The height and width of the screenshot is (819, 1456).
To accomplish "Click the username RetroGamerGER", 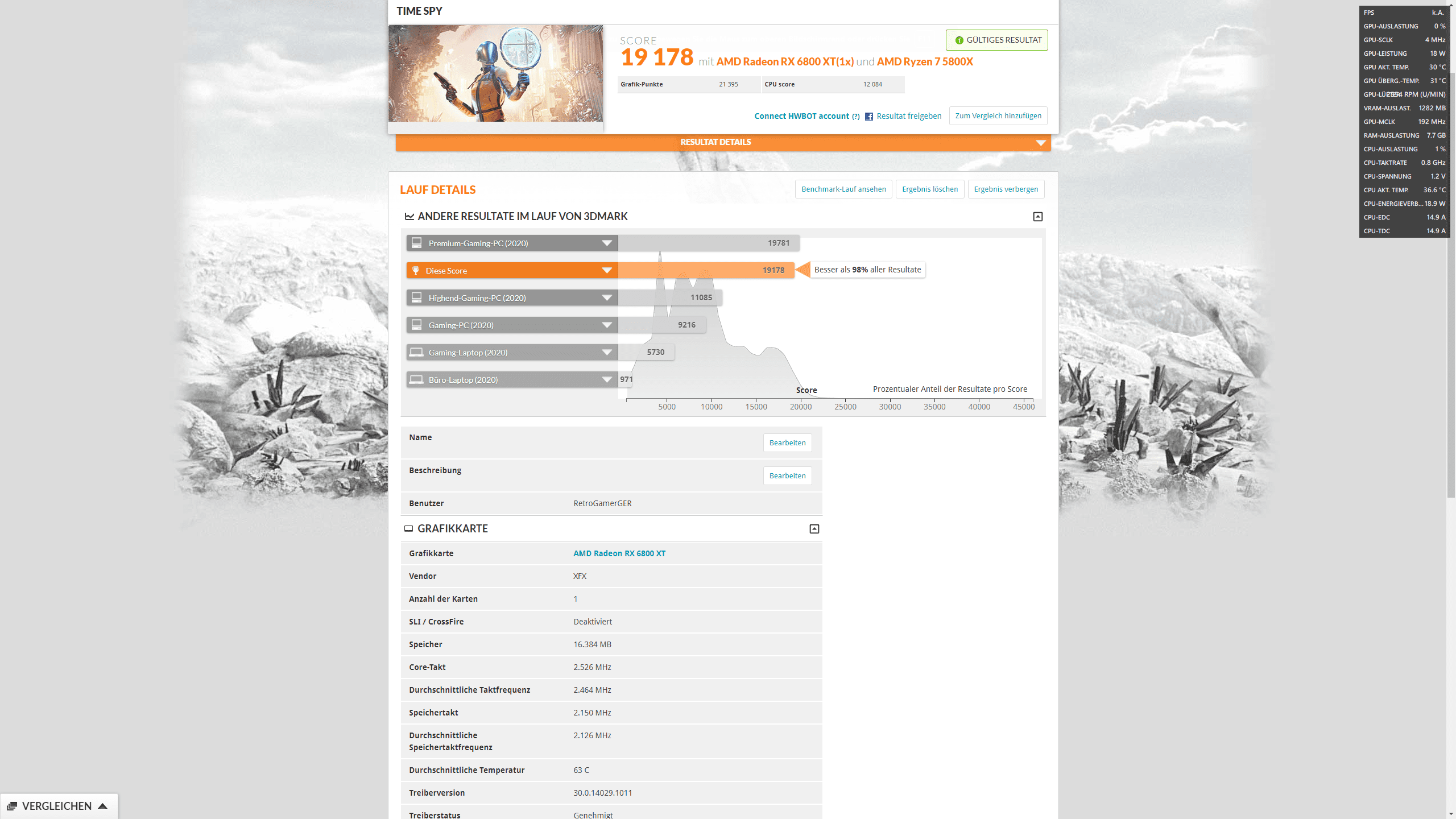I will point(602,503).
